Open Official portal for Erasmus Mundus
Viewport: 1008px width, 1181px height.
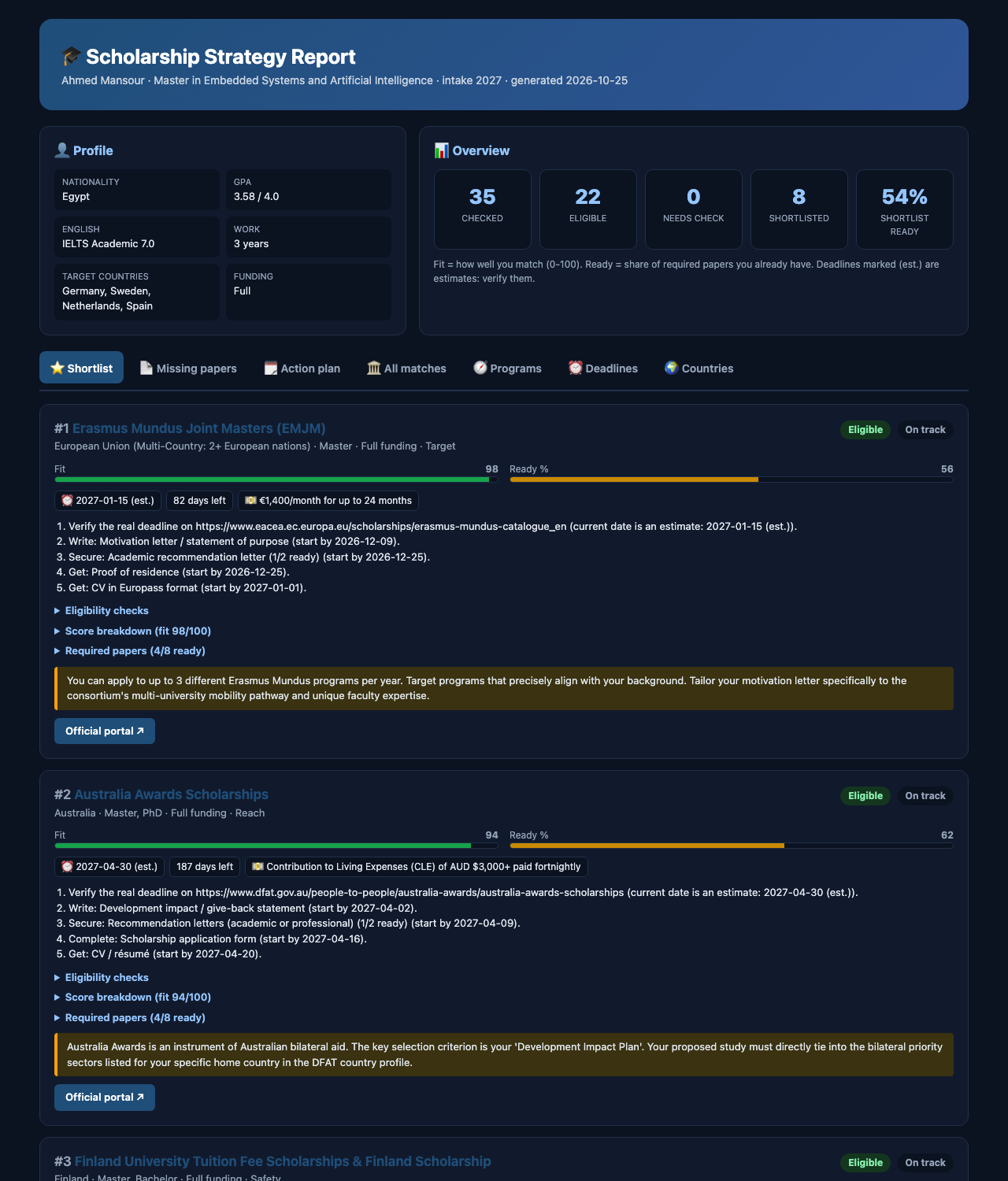105,731
